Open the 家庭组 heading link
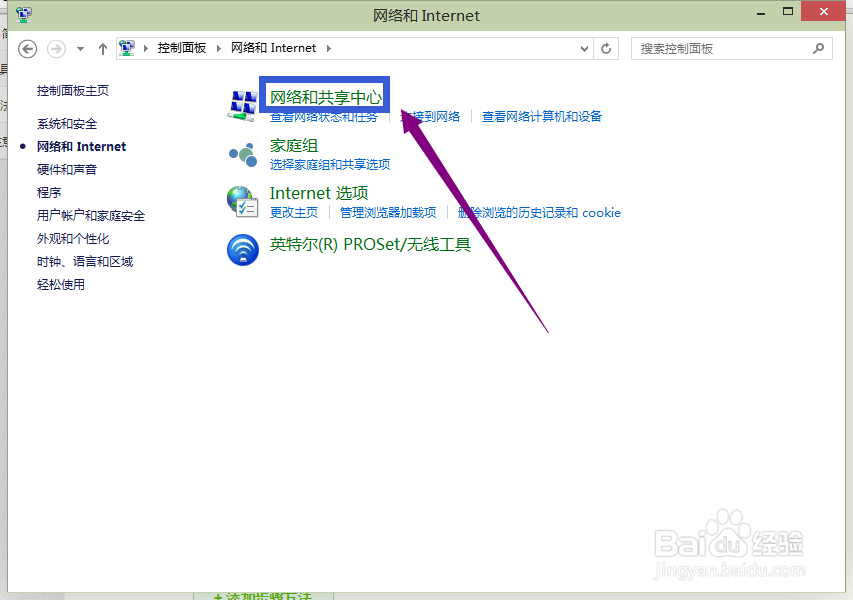853x600 pixels. click(294, 146)
